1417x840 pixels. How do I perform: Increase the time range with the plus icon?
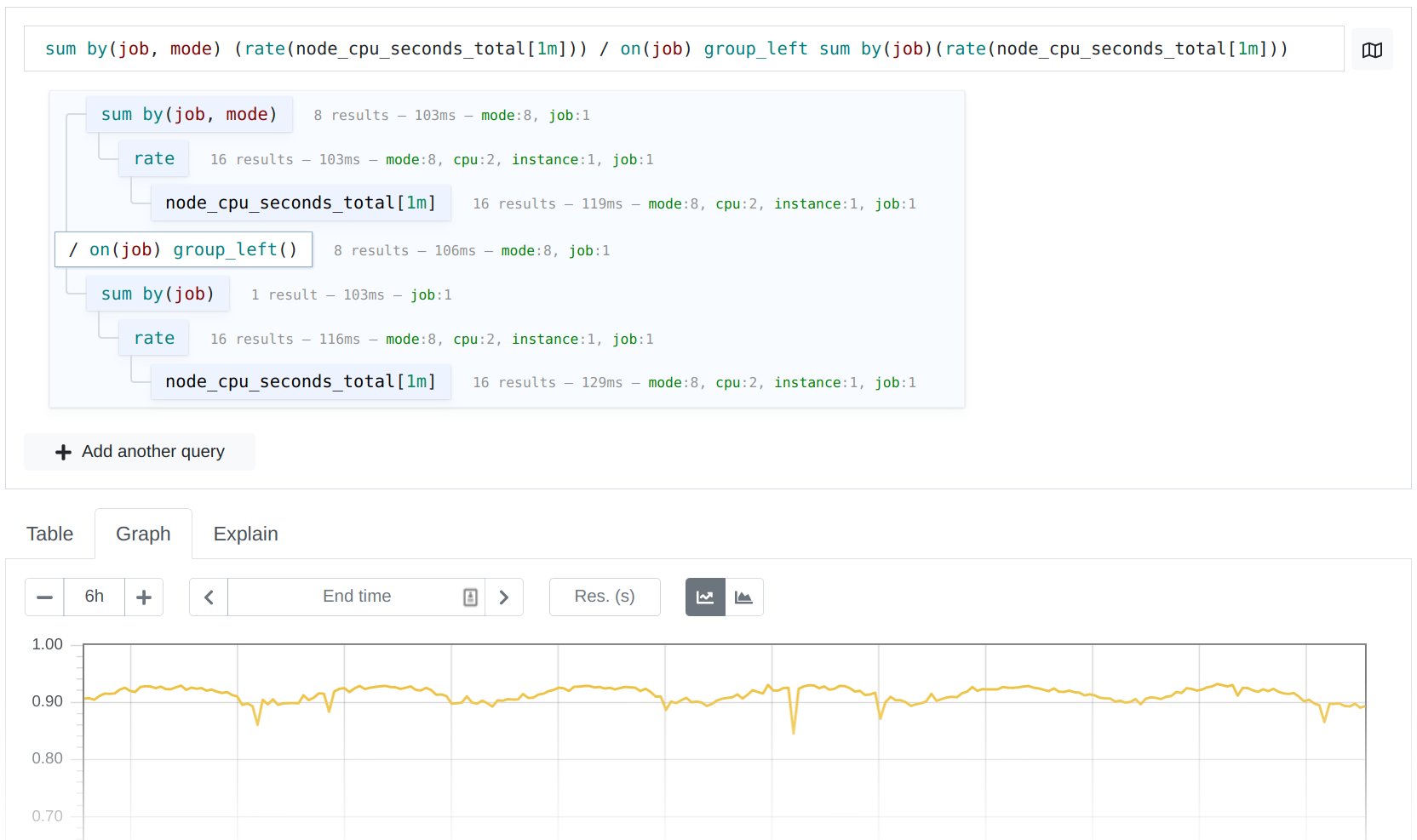[144, 597]
